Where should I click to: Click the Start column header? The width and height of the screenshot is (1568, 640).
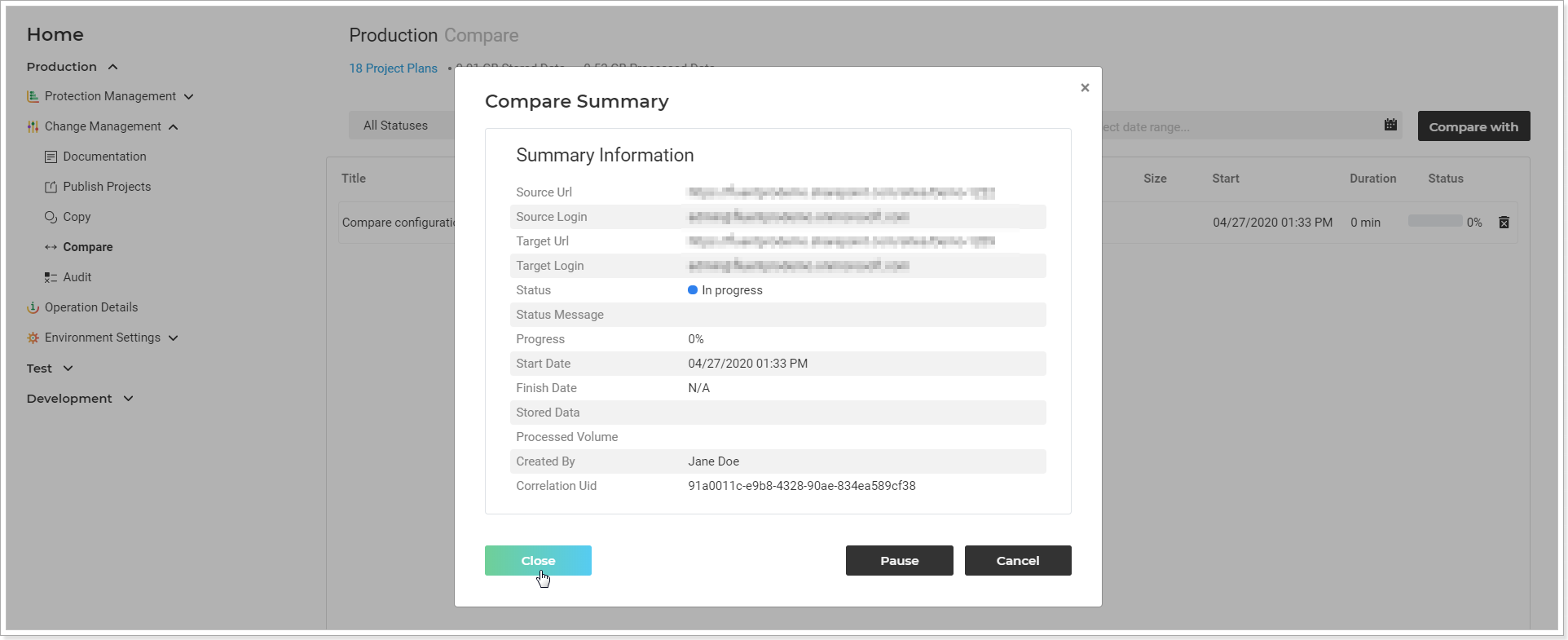click(1225, 179)
